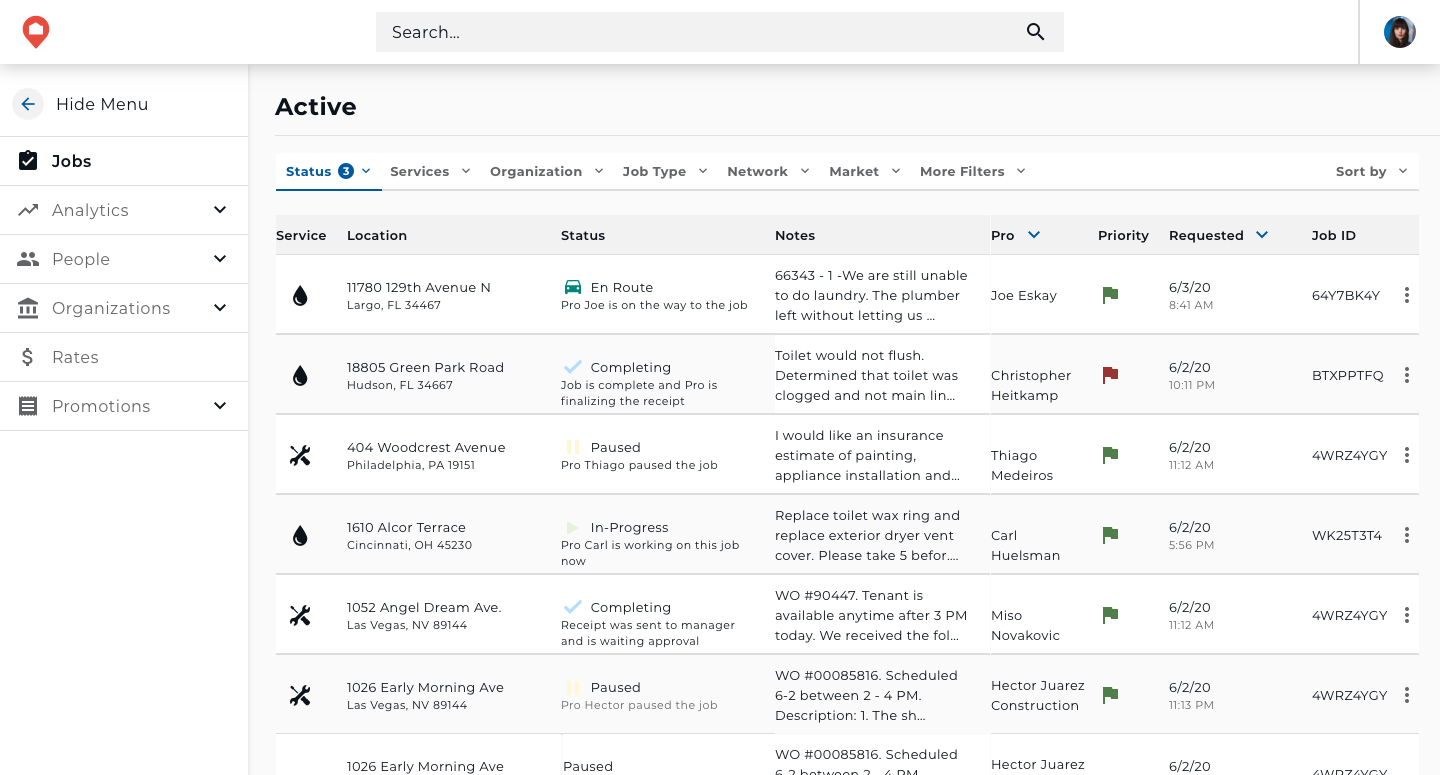1440x775 pixels.
Task: Open the Job Type filter dropdown
Action: coord(665,171)
